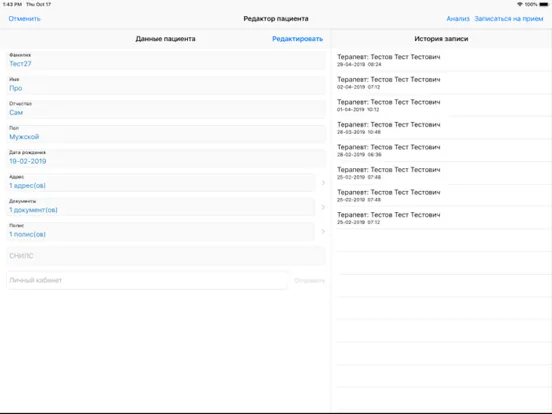Open the record dated 01-04-2019 10:12
Screen dimensions: 552x414
coord(441,105)
